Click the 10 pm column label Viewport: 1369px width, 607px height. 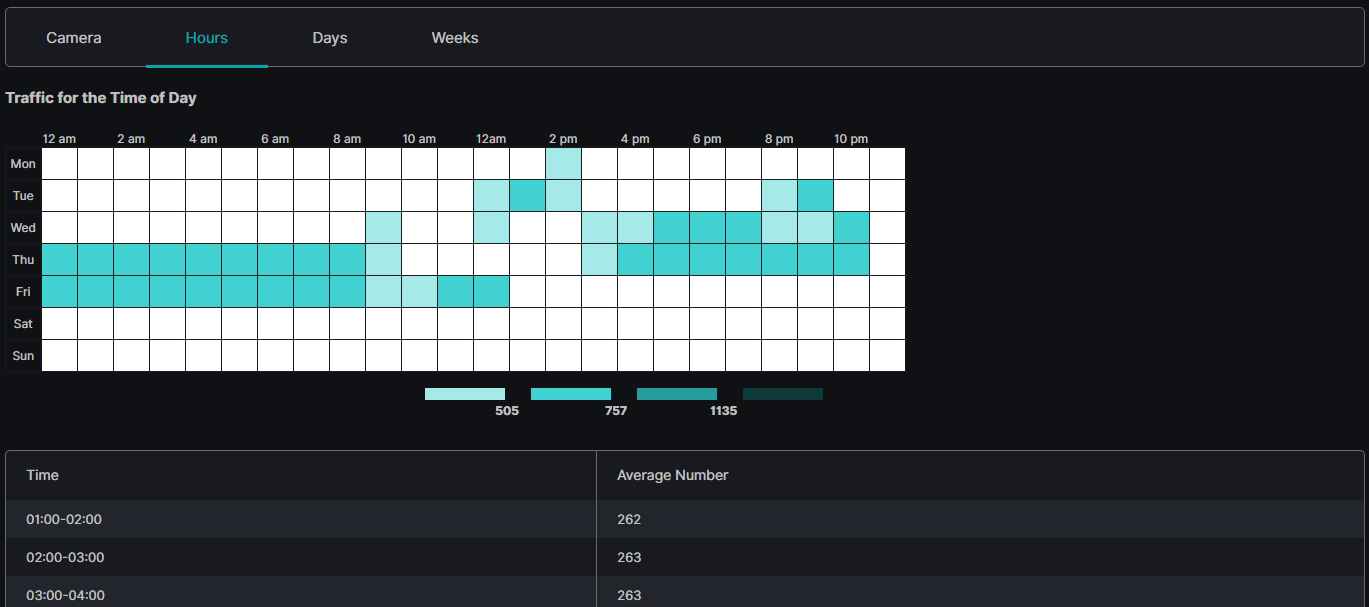point(851,139)
